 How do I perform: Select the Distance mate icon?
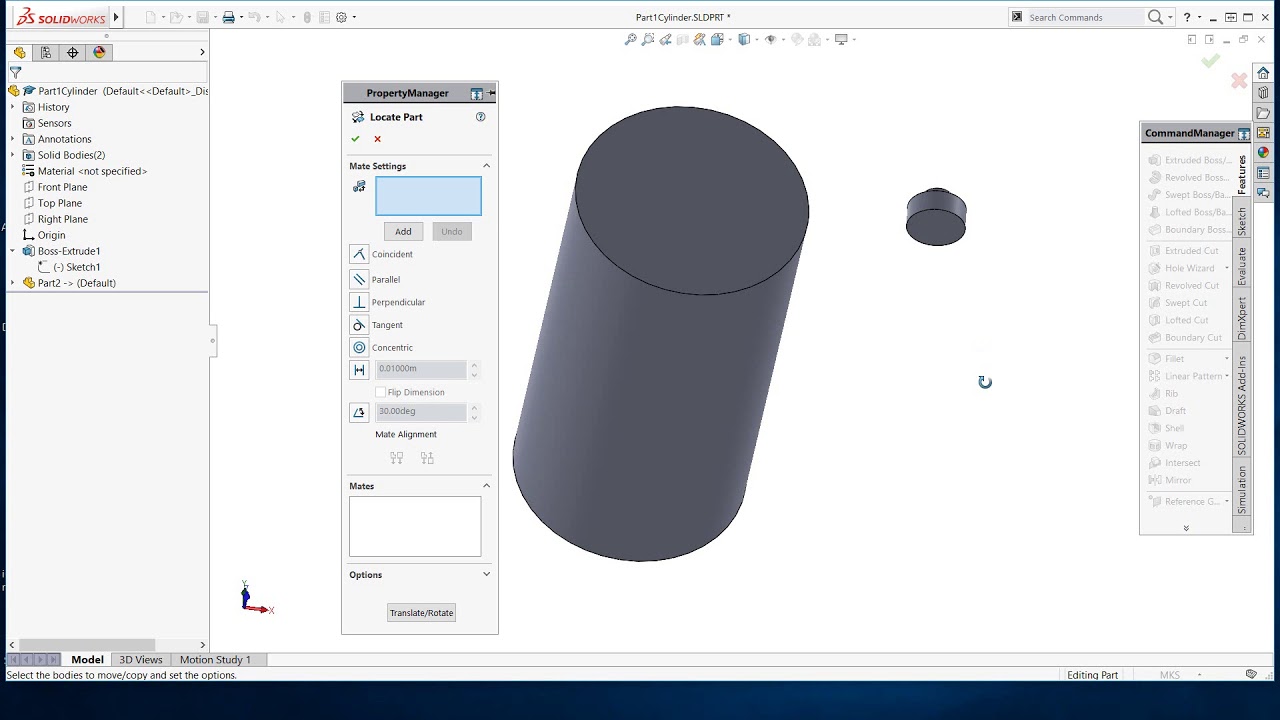pos(359,370)
